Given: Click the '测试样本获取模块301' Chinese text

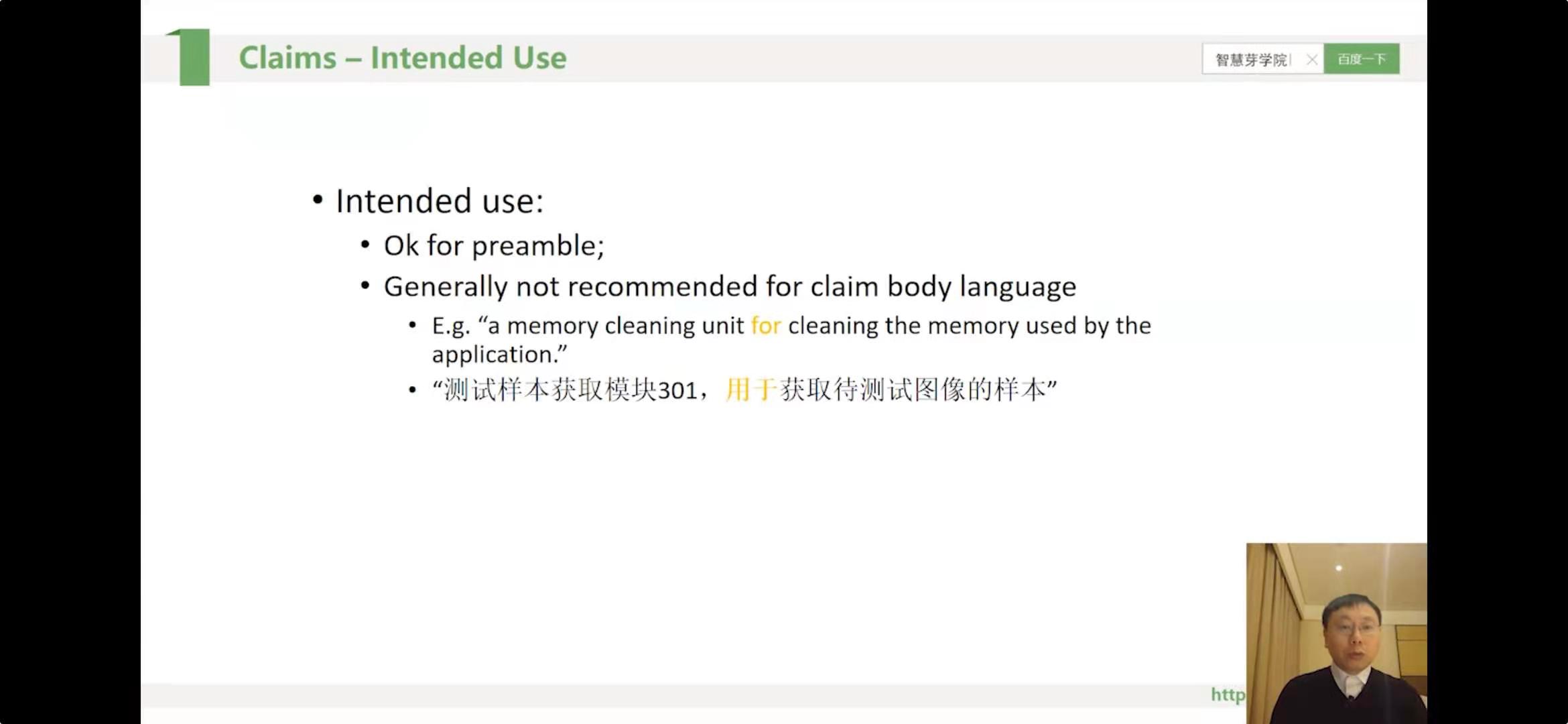Looking at the screenshot, I should click(571, 389).
